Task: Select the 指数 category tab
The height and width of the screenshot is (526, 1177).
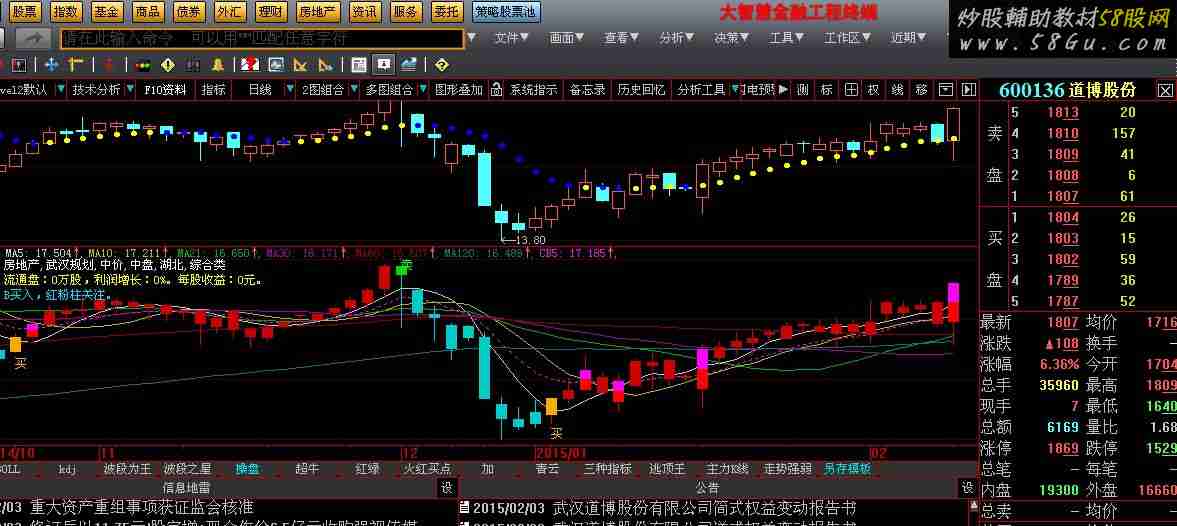Action: [x=66, y=11]
